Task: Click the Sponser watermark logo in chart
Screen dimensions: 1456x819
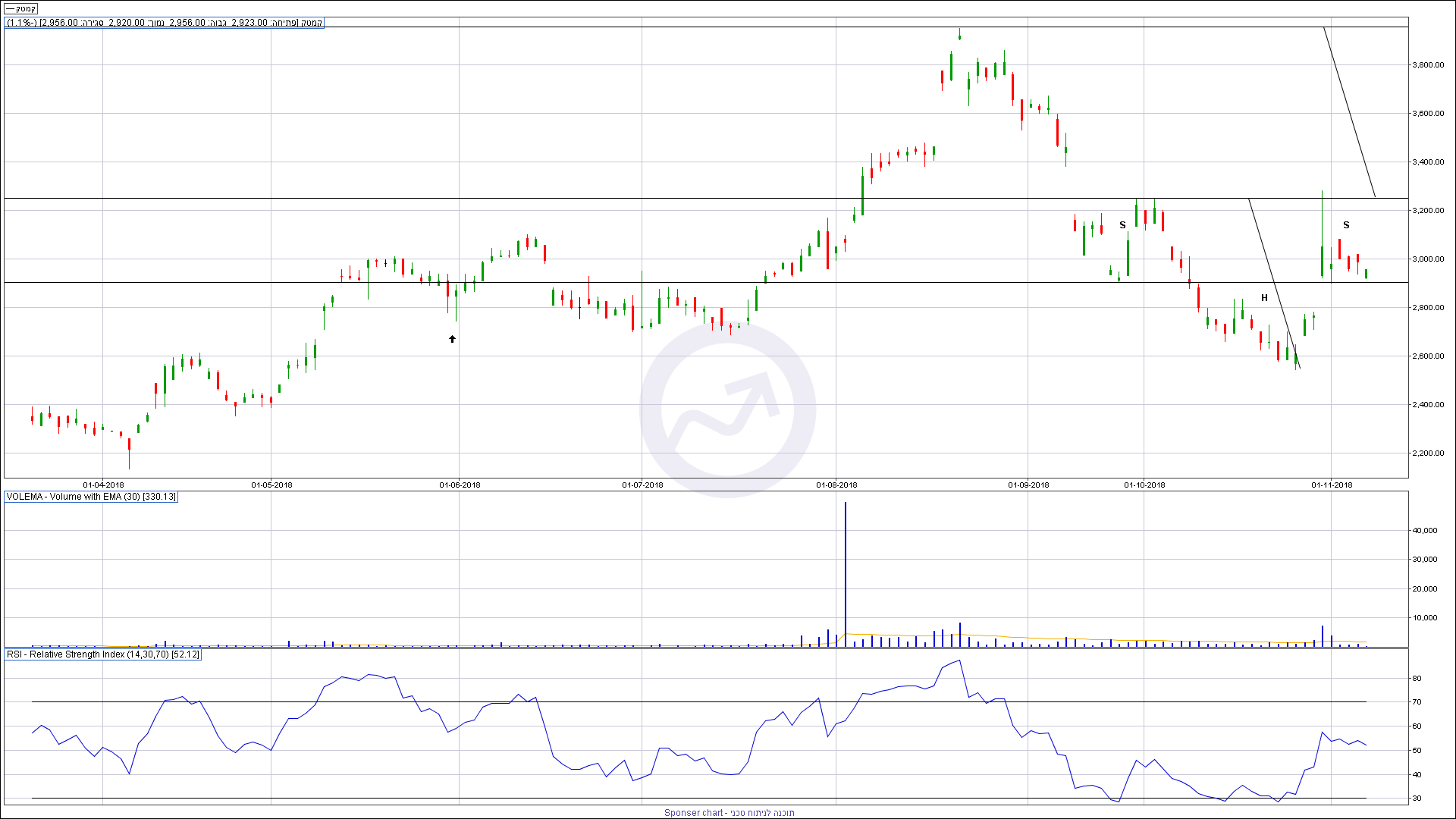Action: pyautogui.click(x=727, y=409)
